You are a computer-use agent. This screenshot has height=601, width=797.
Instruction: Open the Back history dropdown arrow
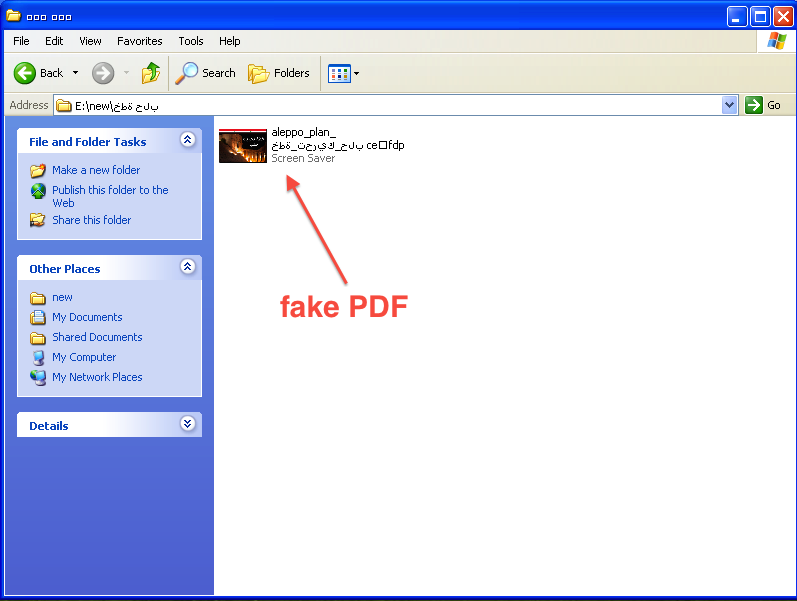point(75,73)
